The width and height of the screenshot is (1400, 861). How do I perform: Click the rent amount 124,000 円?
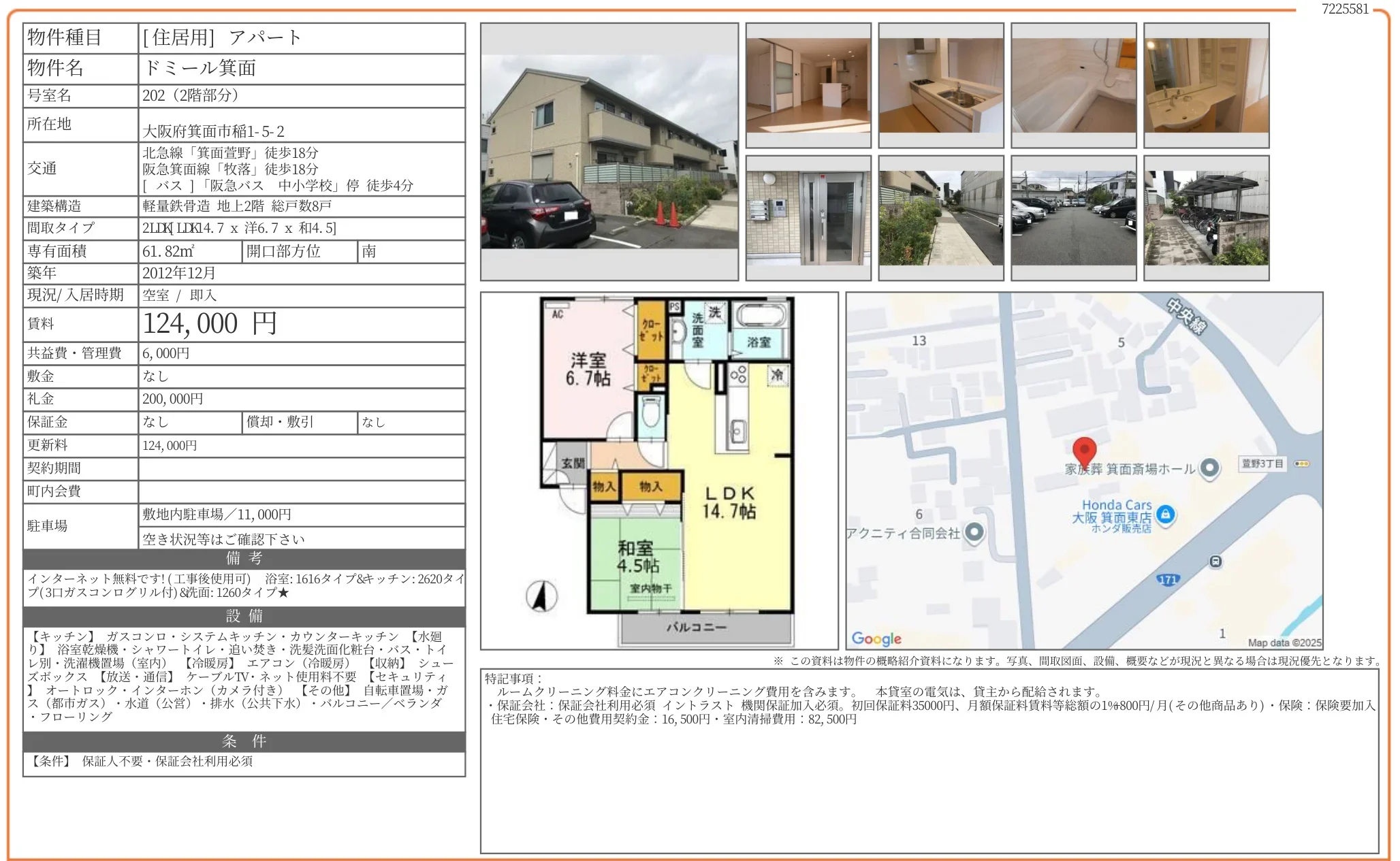pyautogui.click(x=209, y=323)
